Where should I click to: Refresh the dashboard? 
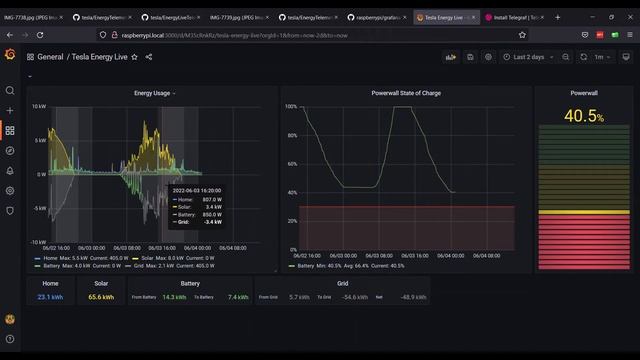point(584,57)
